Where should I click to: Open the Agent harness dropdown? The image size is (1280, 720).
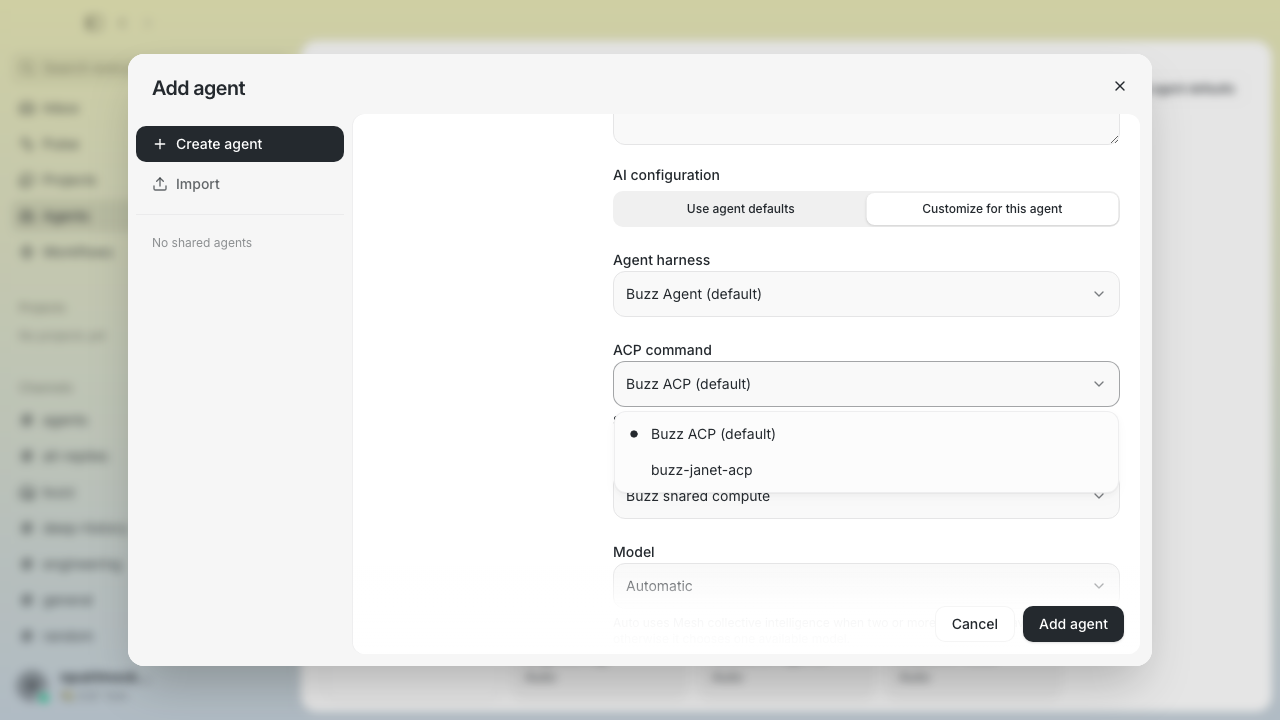(866, 294)
